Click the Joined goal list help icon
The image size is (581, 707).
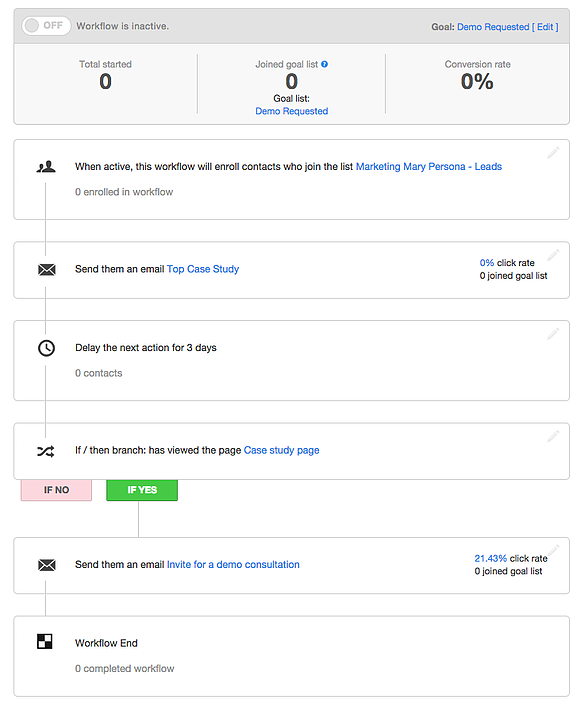coord(325,64)
